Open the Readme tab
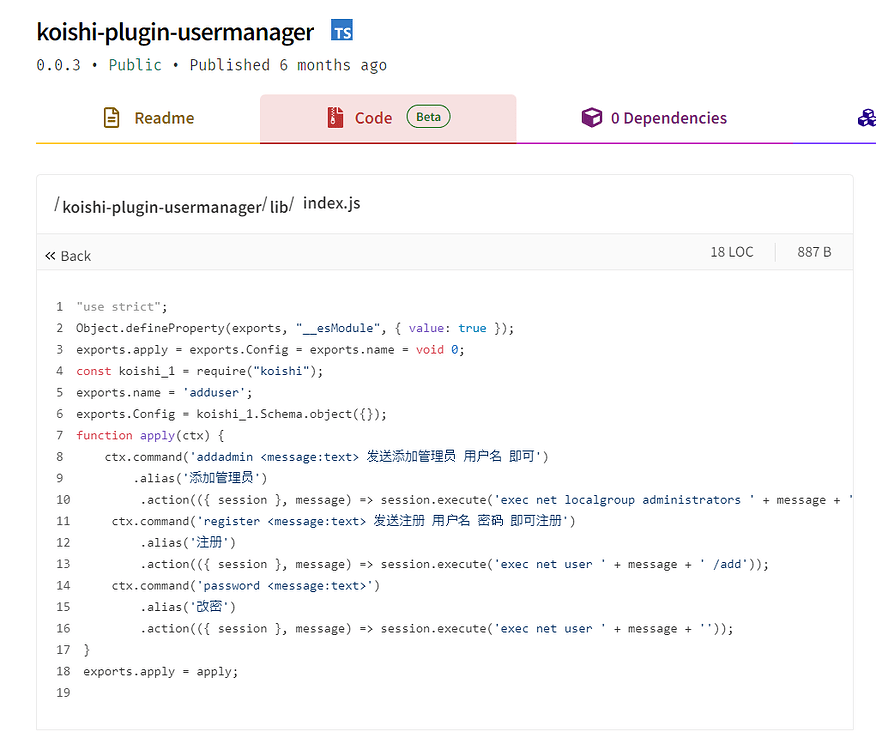876x750 pixels. tap(148, 118)
